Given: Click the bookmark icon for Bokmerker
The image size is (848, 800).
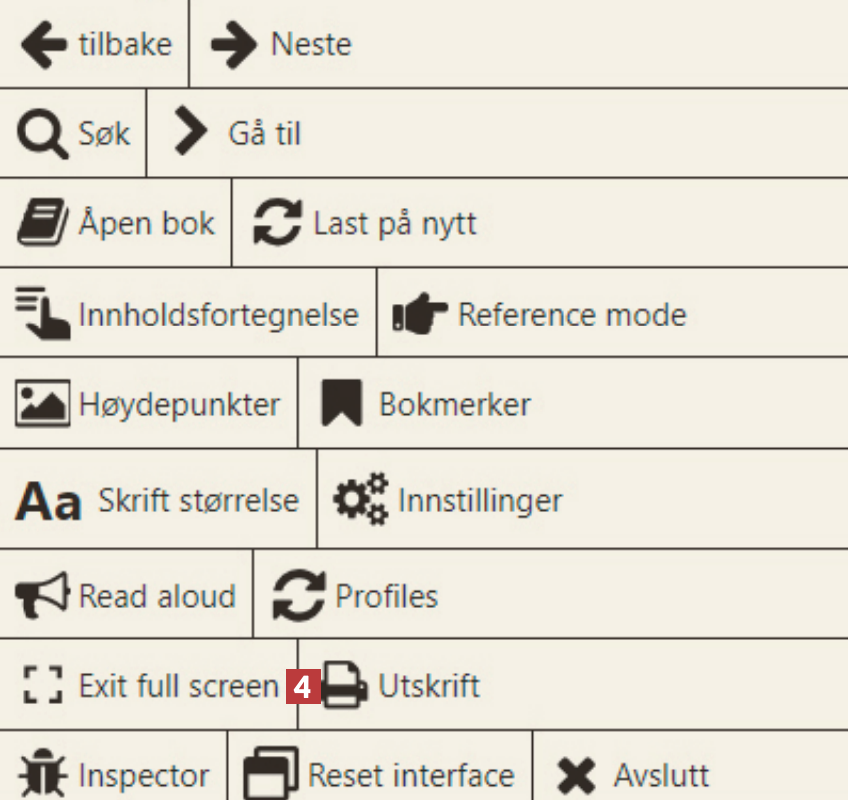Looking at the screenshot, I should 341,405.
